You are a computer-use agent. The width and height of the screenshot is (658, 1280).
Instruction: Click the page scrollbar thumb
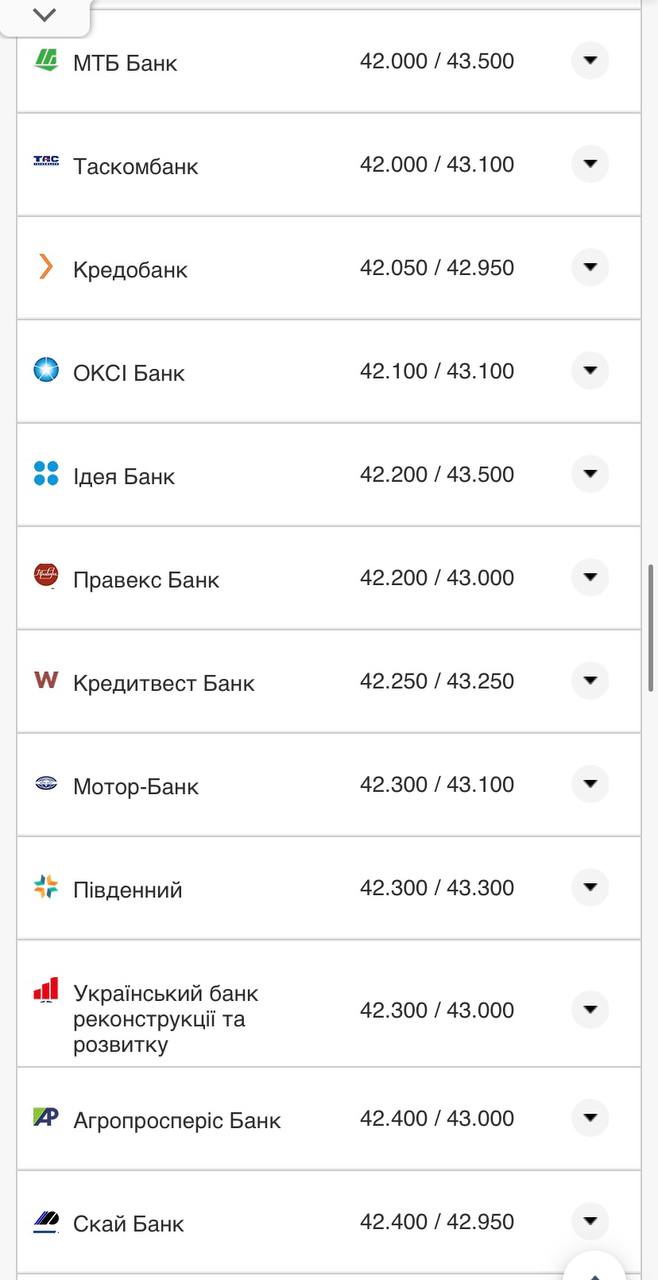coord(652,628)
